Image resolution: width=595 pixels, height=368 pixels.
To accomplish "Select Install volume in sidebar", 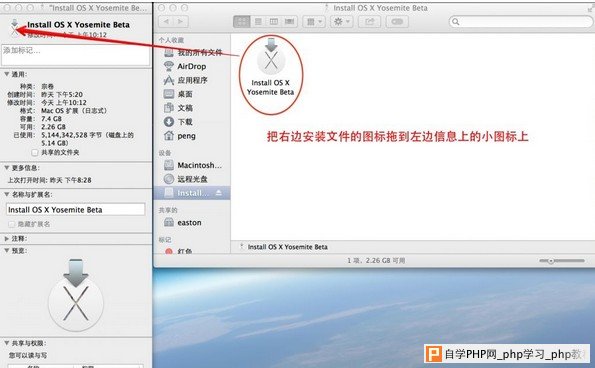I will pos(192,193).
